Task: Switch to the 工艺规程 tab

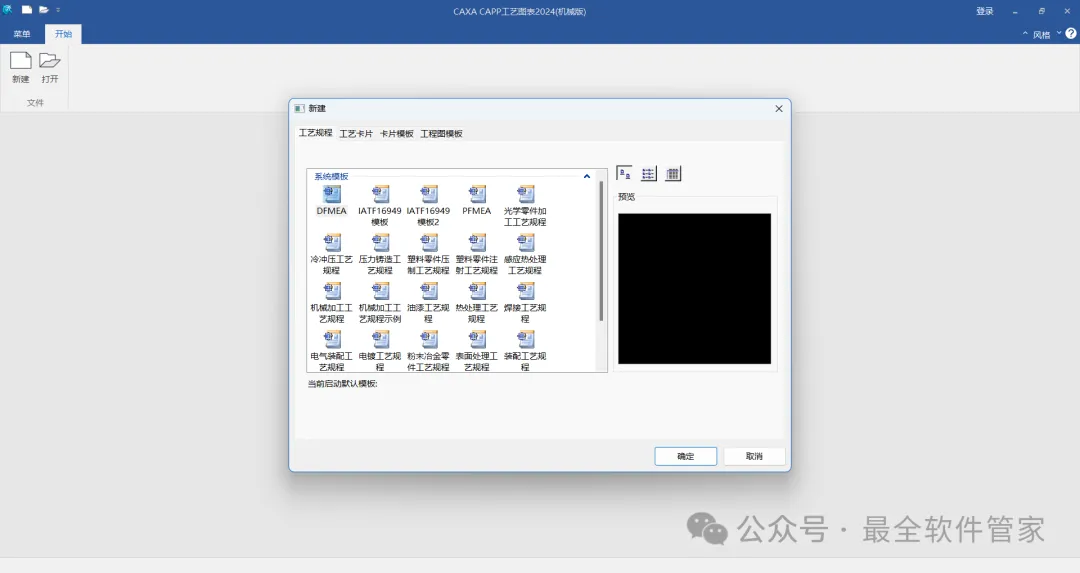Action: [x=315, y=133]
